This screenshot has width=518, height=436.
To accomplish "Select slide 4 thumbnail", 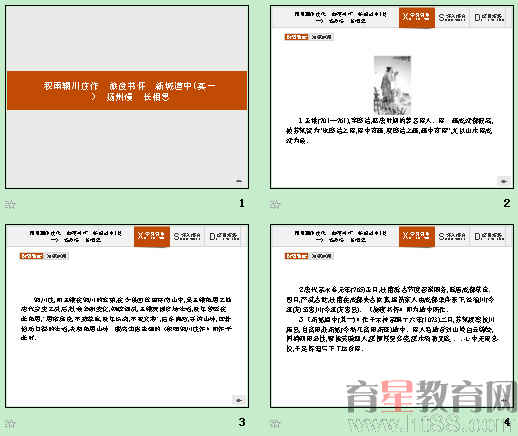I will click(x=392, y=316).
